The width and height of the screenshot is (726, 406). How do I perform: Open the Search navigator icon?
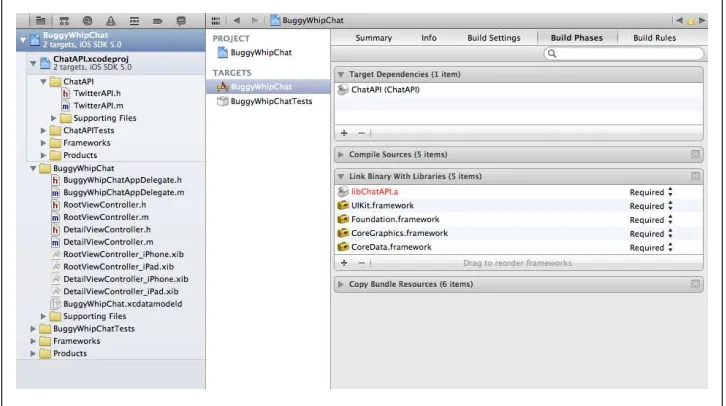click(x=88, y=20)
